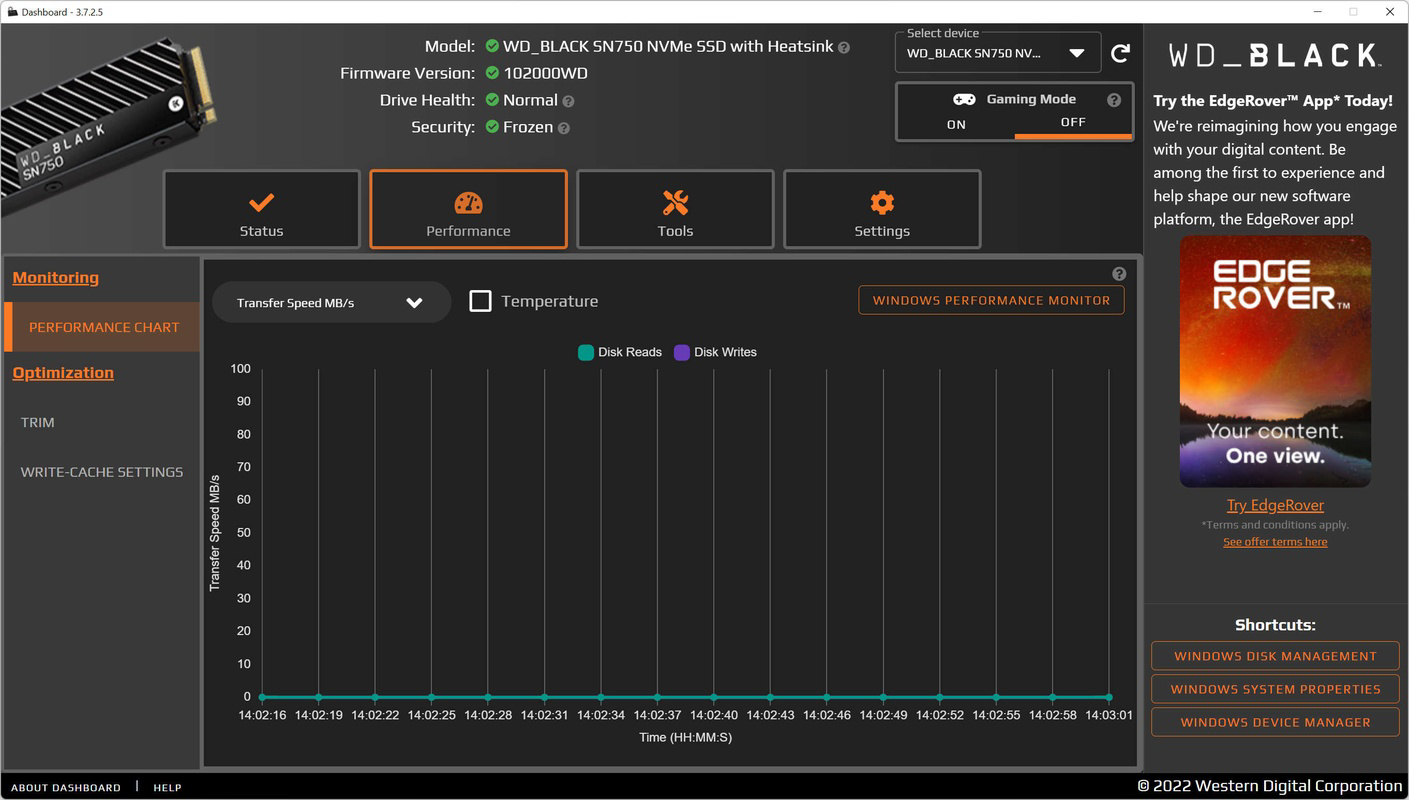Turn Gaming Mode ON

956,125
